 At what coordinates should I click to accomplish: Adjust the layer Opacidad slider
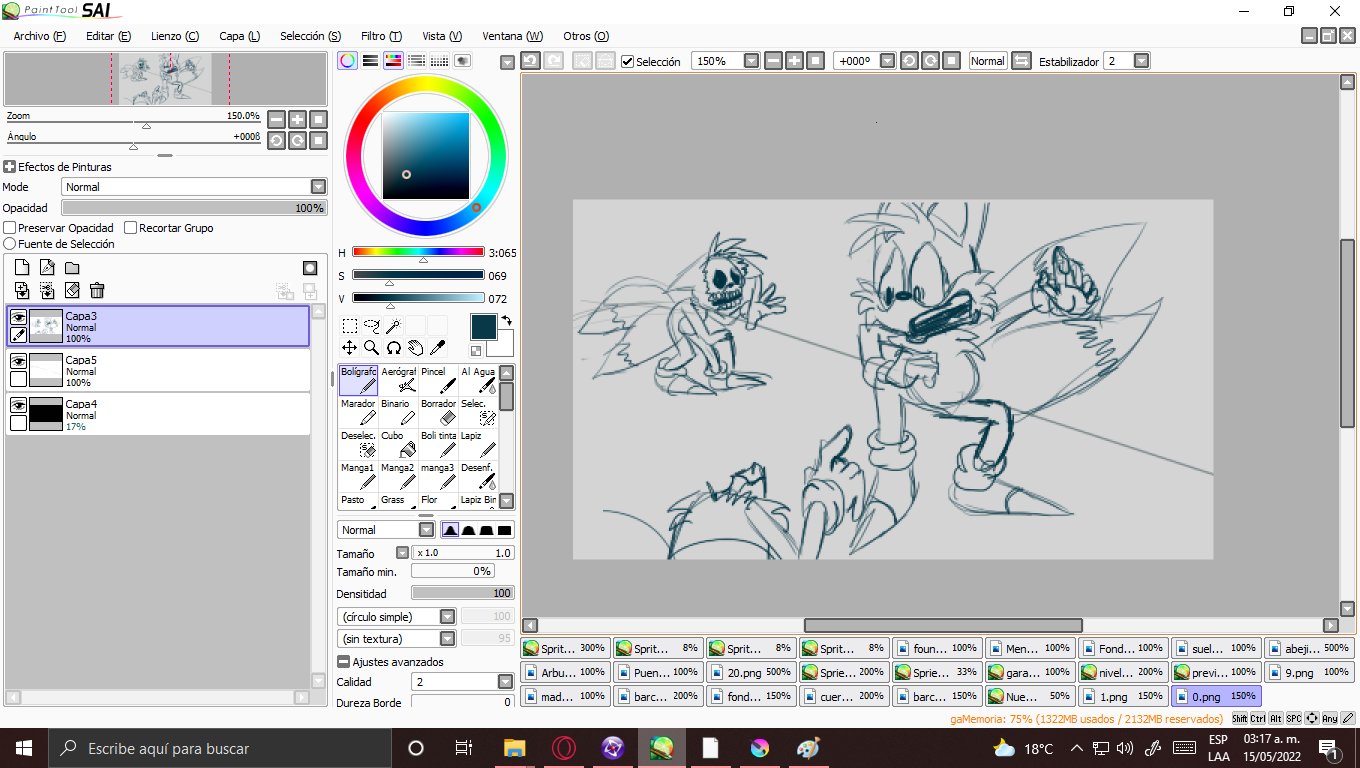(194, 208)
